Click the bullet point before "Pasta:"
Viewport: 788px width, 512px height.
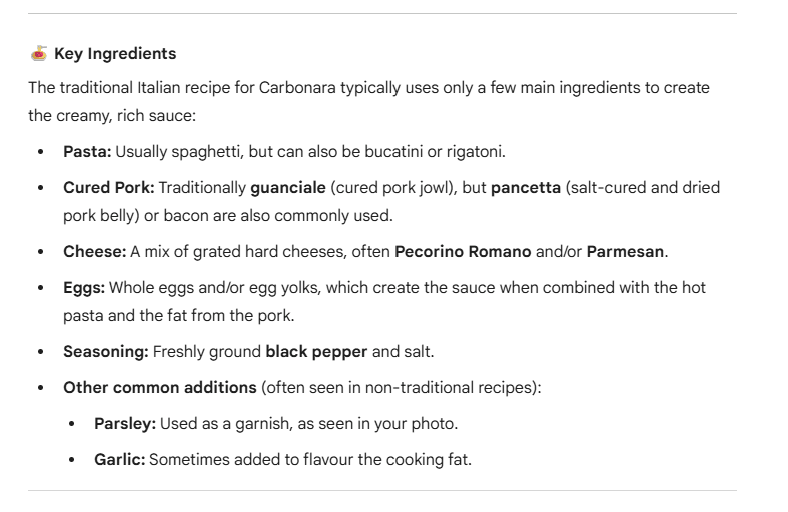pyautogui.click(x=40, y=151)
